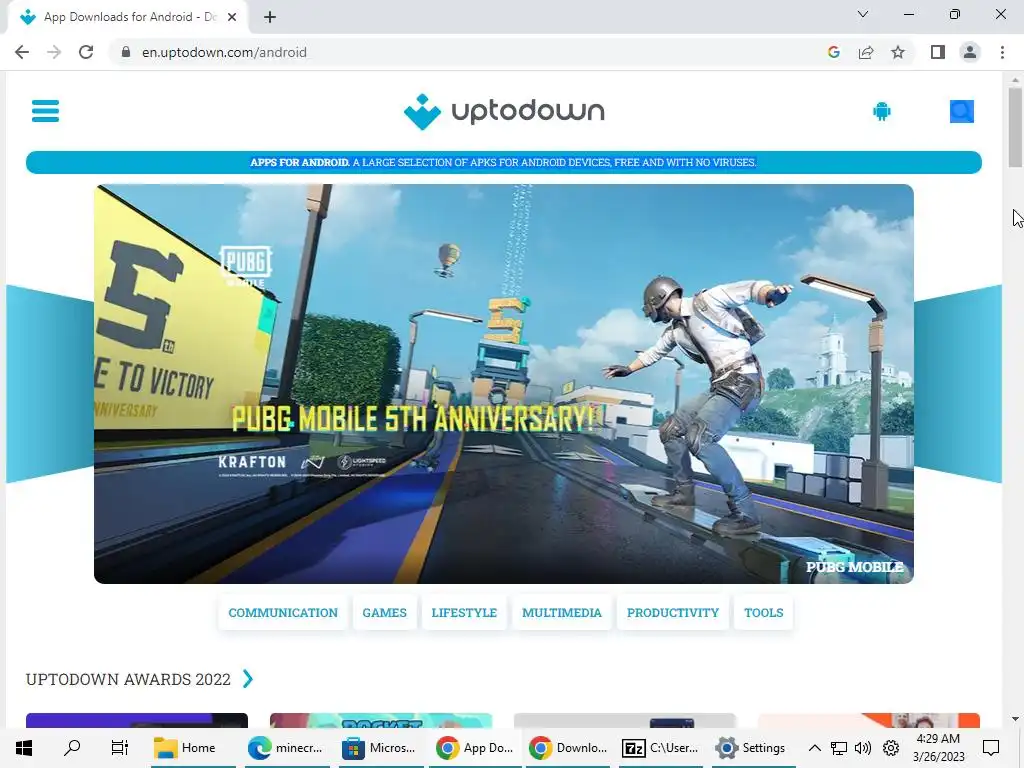Click the gear icon in system tray
1024x768 pixels.
[x=891, y=748]
